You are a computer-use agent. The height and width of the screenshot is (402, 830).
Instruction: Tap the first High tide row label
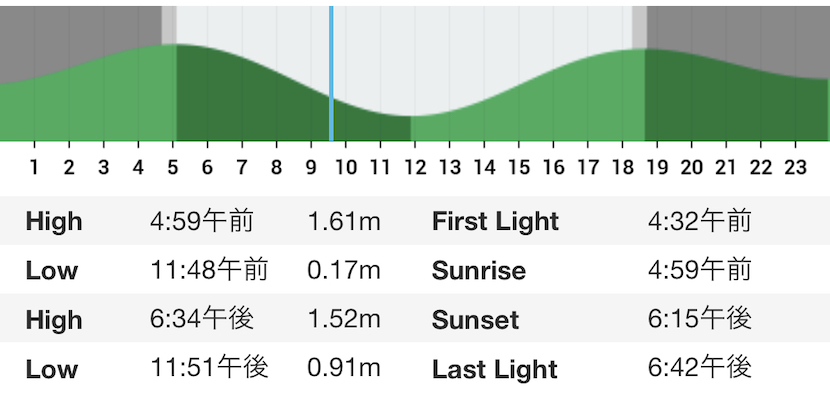54,221
